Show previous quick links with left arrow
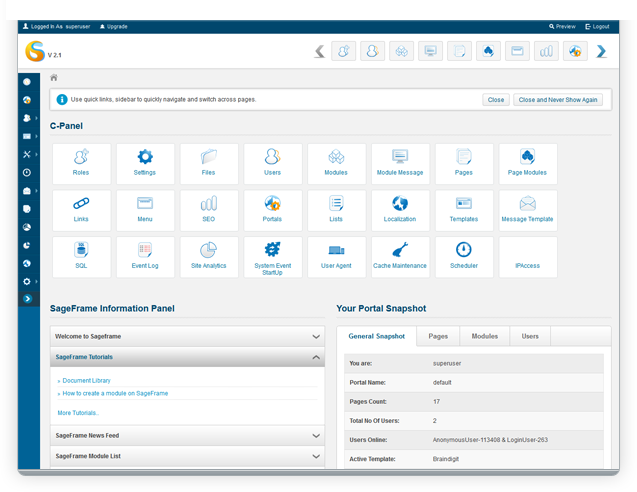 coord(320,52)
